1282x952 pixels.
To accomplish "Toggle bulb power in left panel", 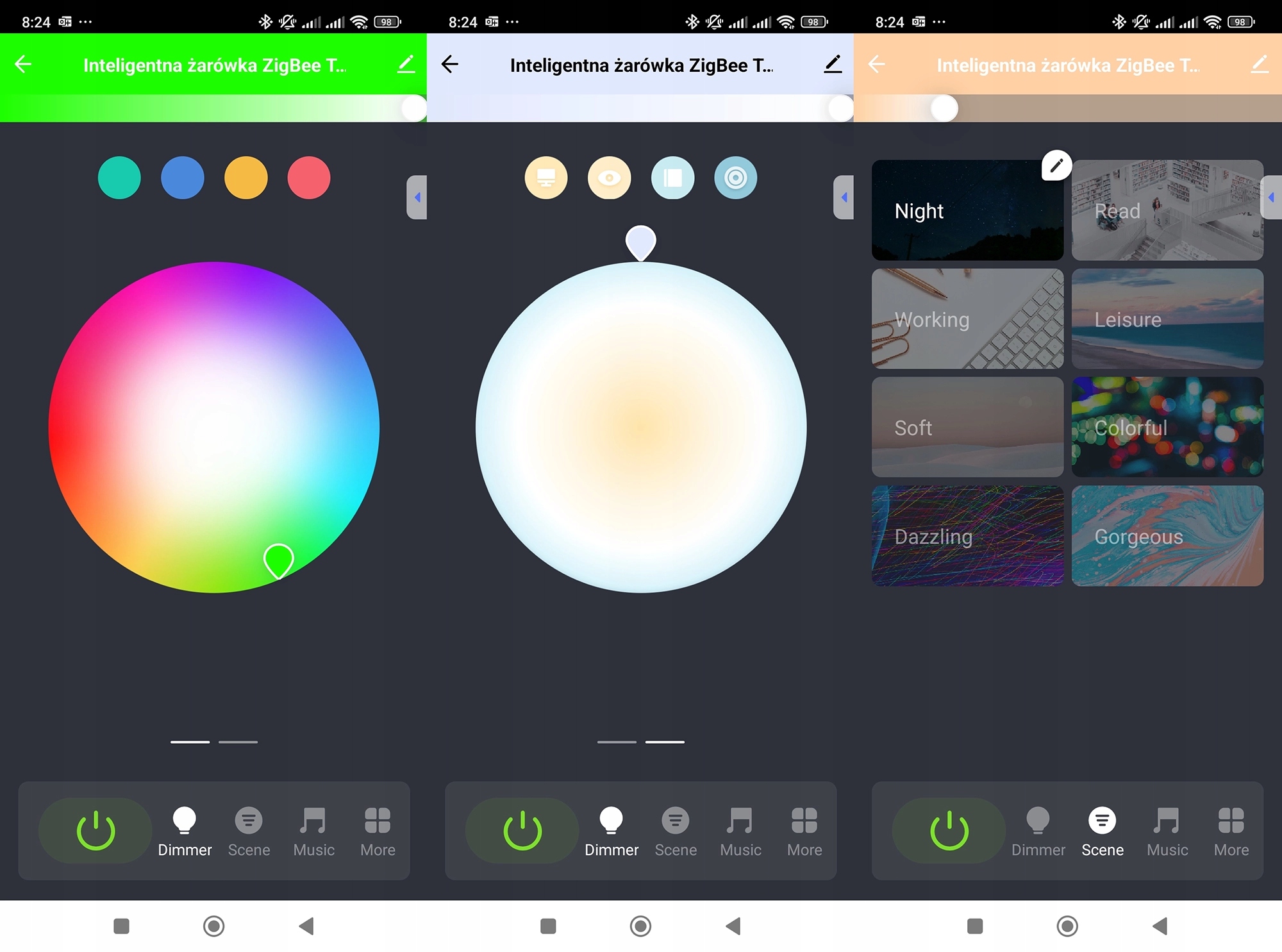I will 96,830.
